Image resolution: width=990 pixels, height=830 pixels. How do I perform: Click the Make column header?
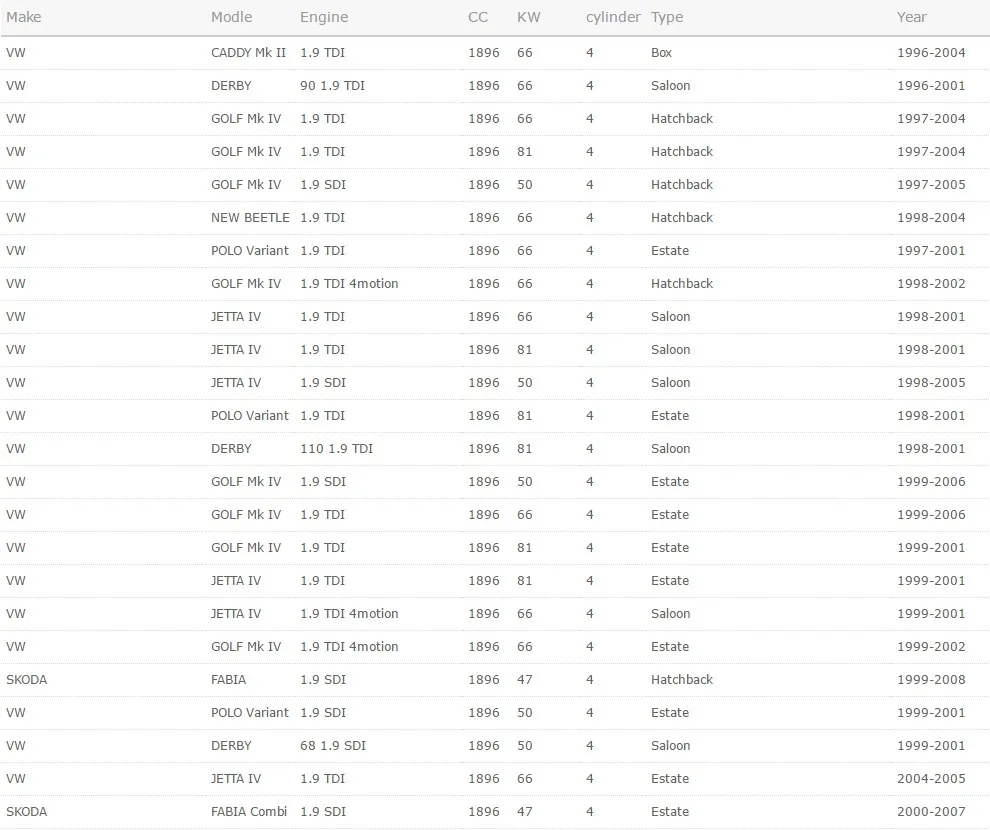pyautogui.click(x=23, y=17)
